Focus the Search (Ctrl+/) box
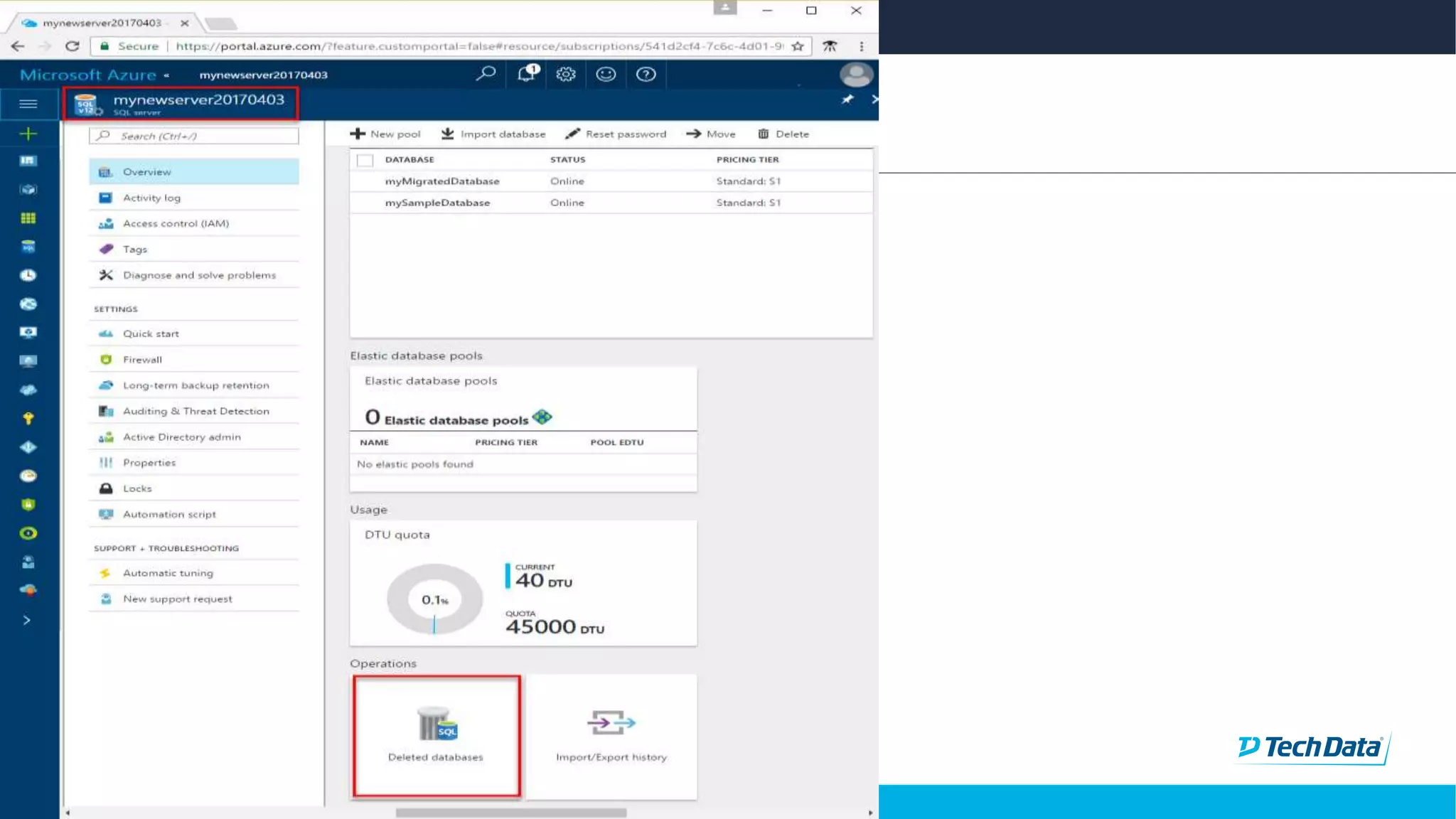1456x819 pixels. click(x=194, y=136)
